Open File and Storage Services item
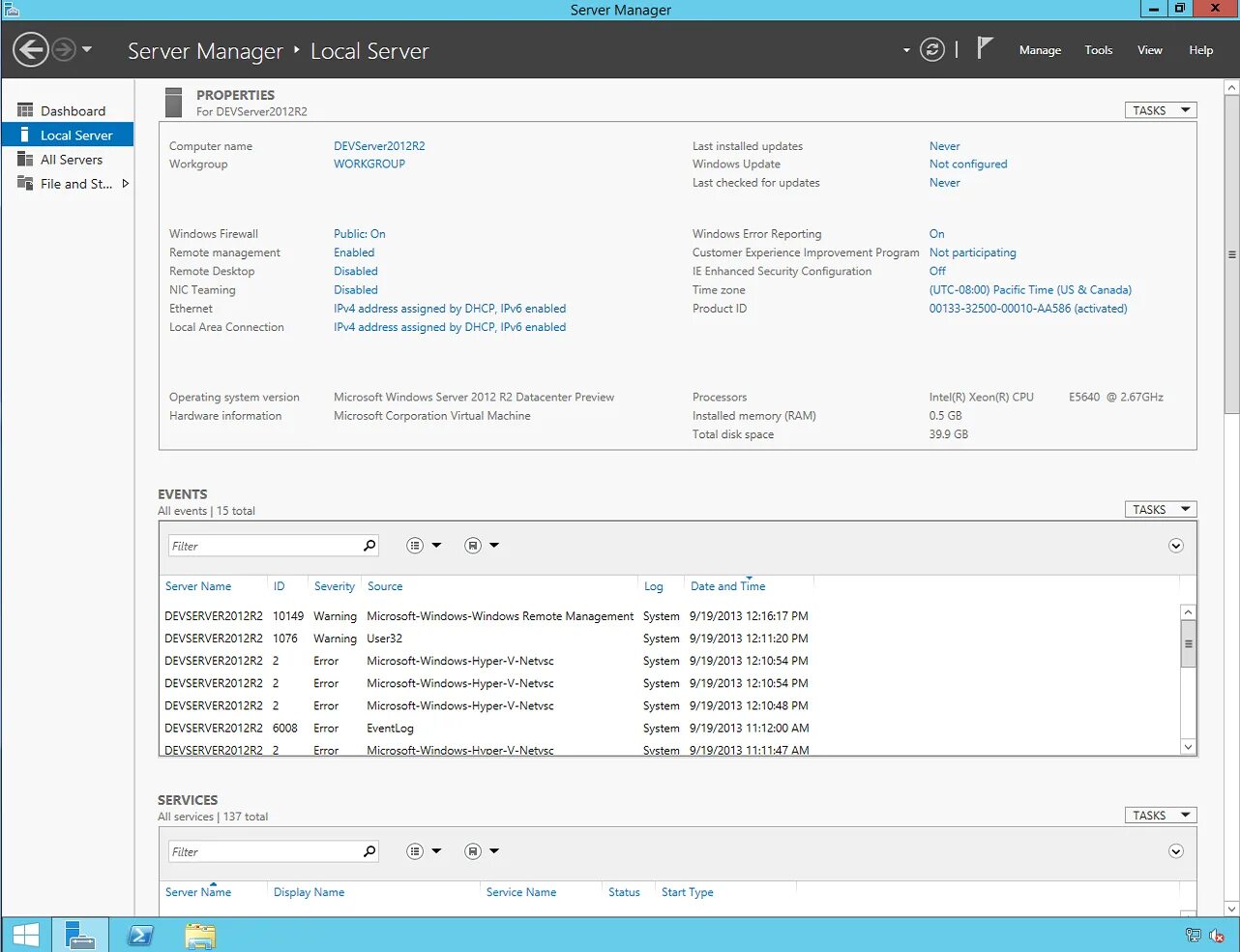Viewport: 1240px width, 952px height. pyautogui.click(x=68, y=184)
